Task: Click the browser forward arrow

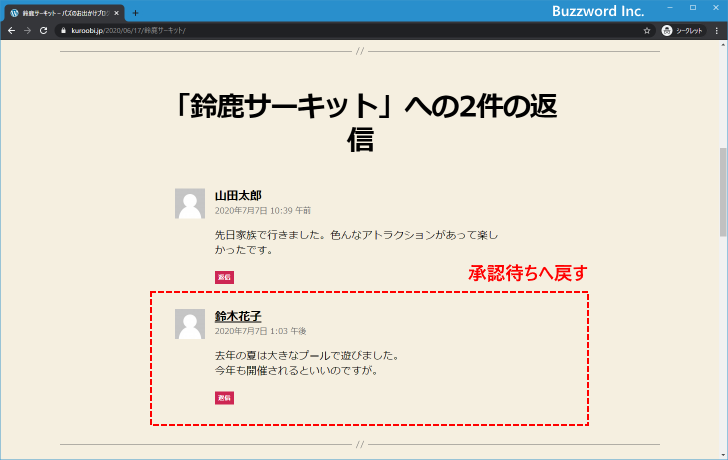Action: tap(27, 31)
